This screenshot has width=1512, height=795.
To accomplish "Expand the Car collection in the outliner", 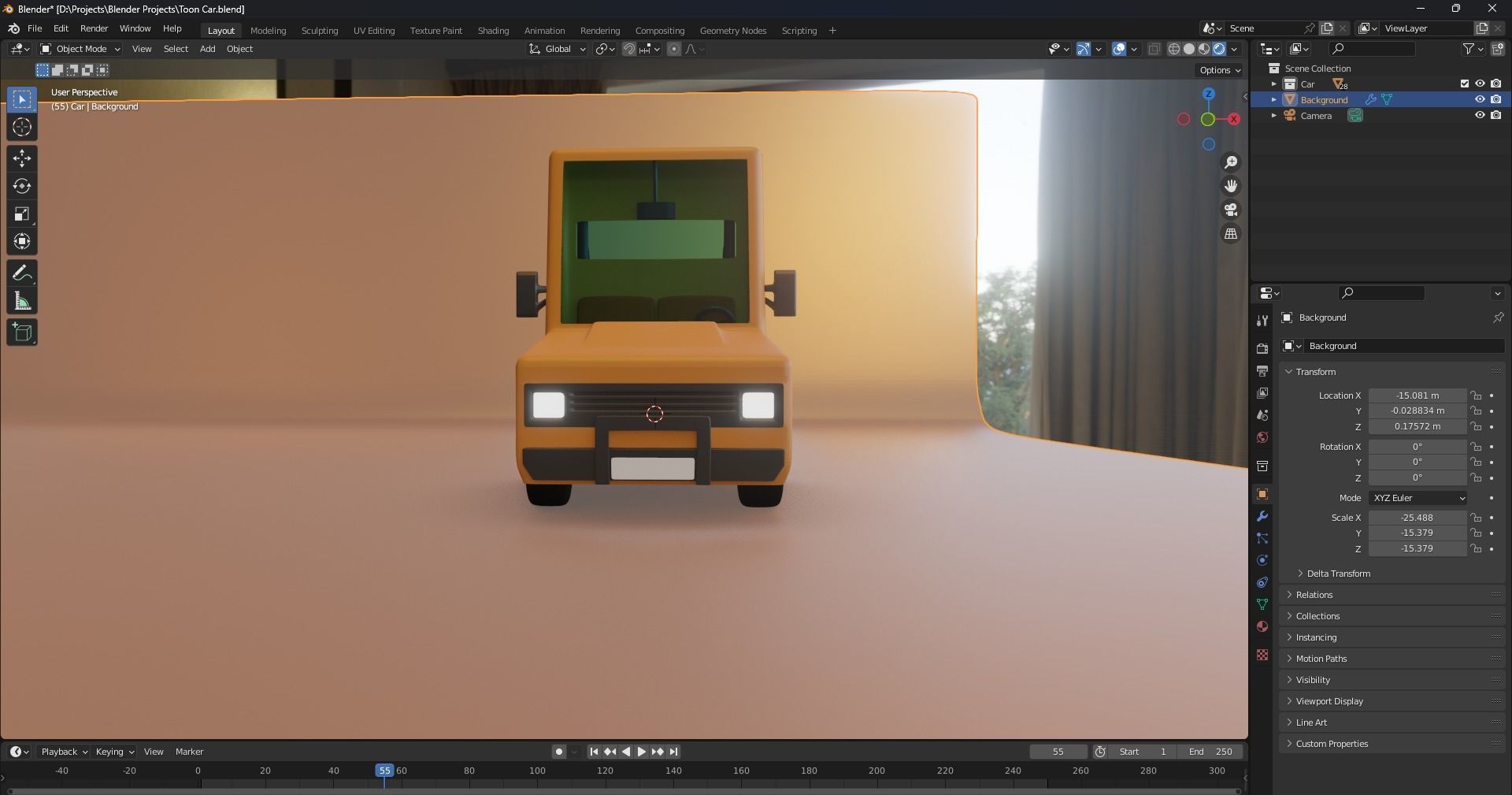I will tap(1274, 84).
